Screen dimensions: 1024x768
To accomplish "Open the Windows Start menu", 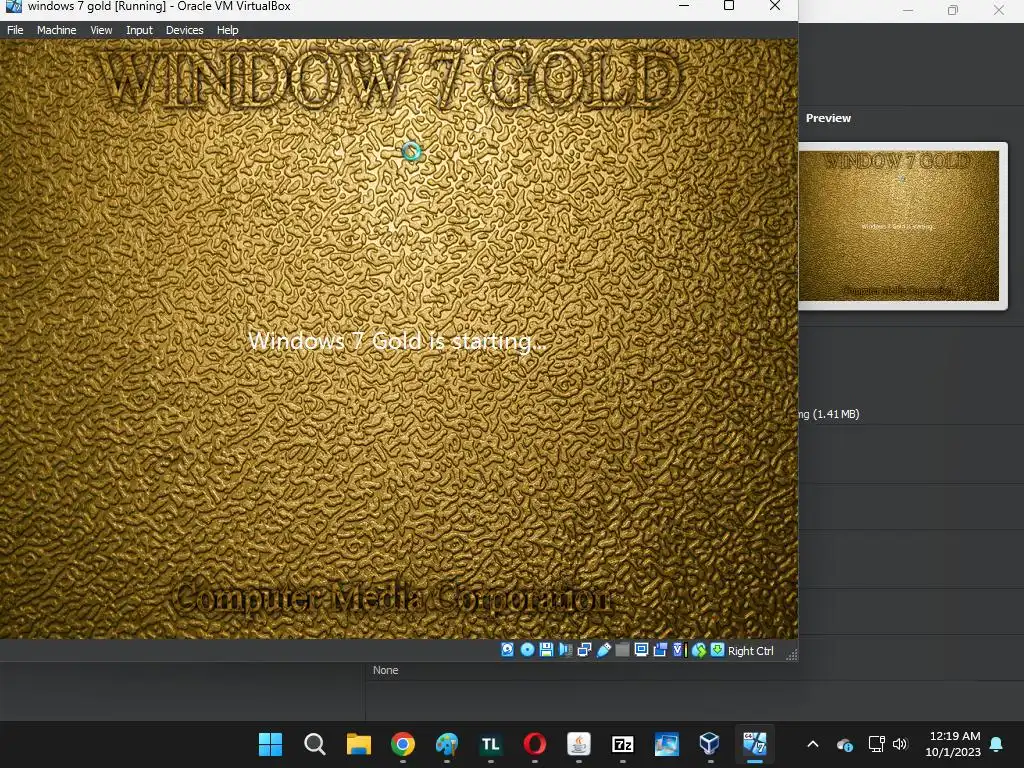I will coord(270,744).
